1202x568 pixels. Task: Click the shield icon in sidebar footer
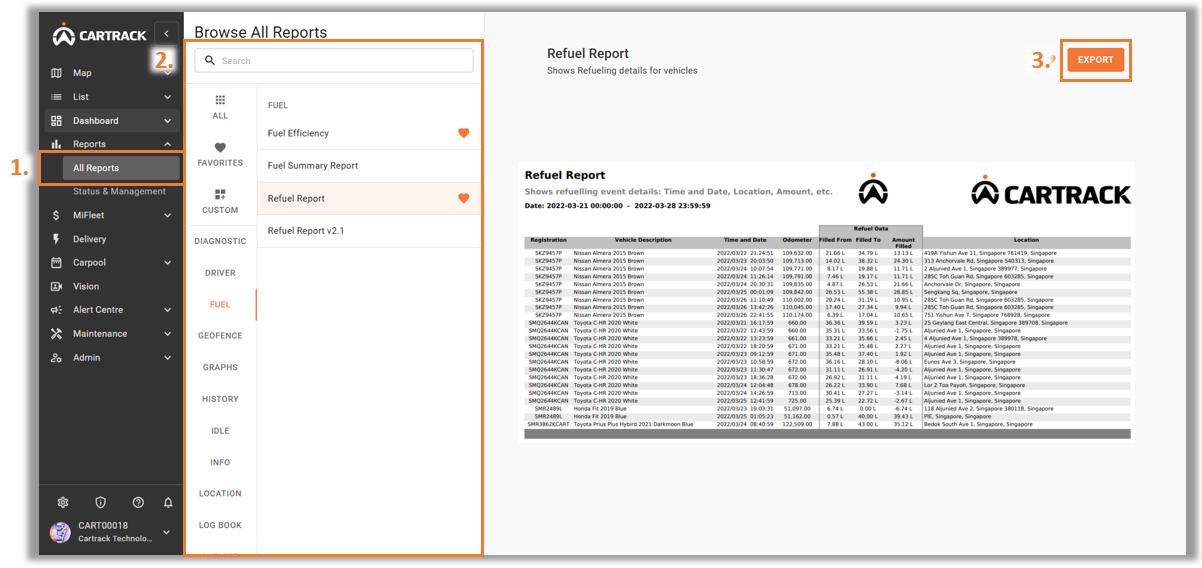[x=100, y=502]
